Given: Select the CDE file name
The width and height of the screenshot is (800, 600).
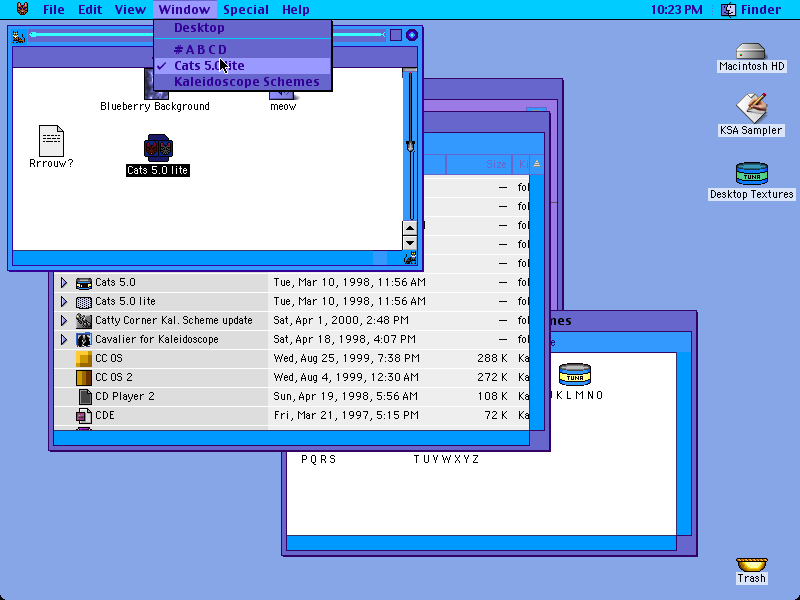Looking at the screenshot, I should [105, 415].
